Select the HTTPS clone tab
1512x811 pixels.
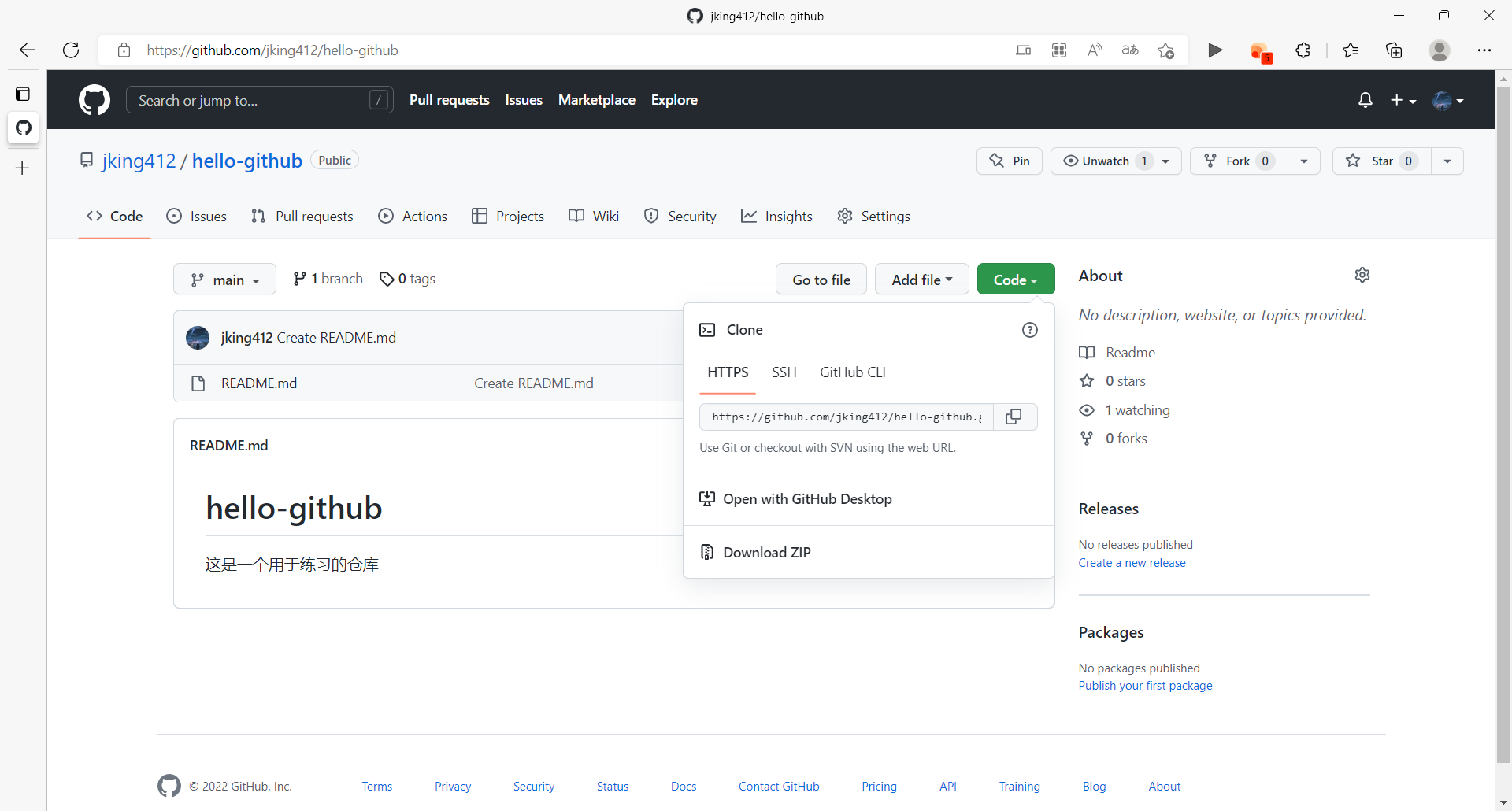(728, 372)
